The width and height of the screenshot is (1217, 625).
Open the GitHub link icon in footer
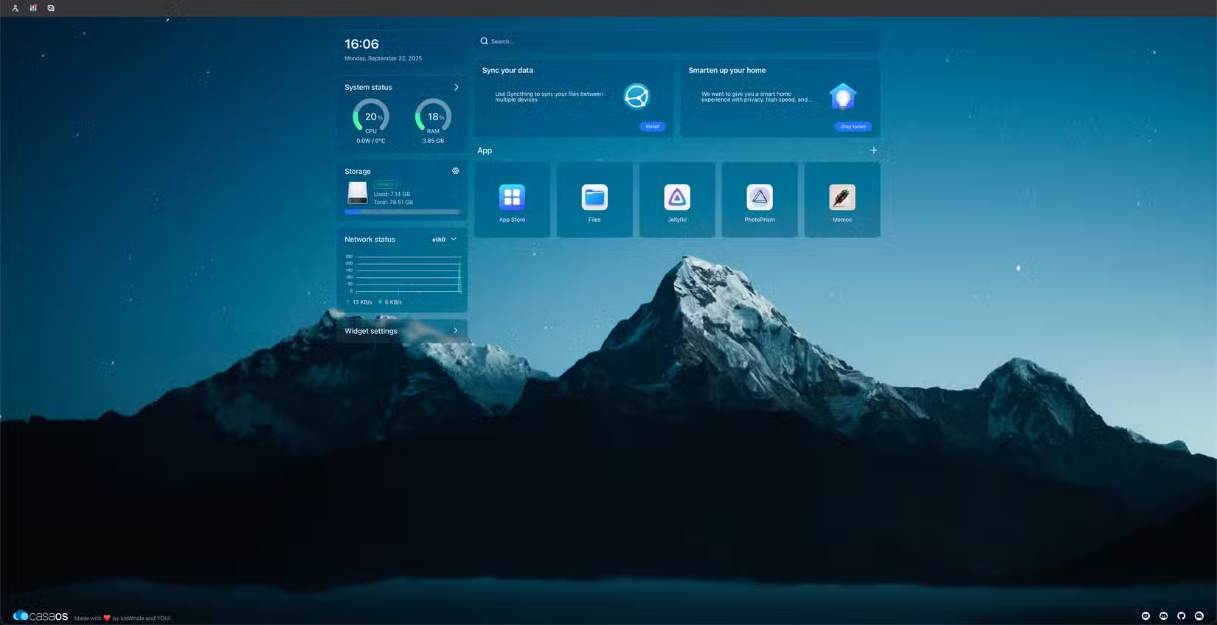click(x=1181, y=616)
